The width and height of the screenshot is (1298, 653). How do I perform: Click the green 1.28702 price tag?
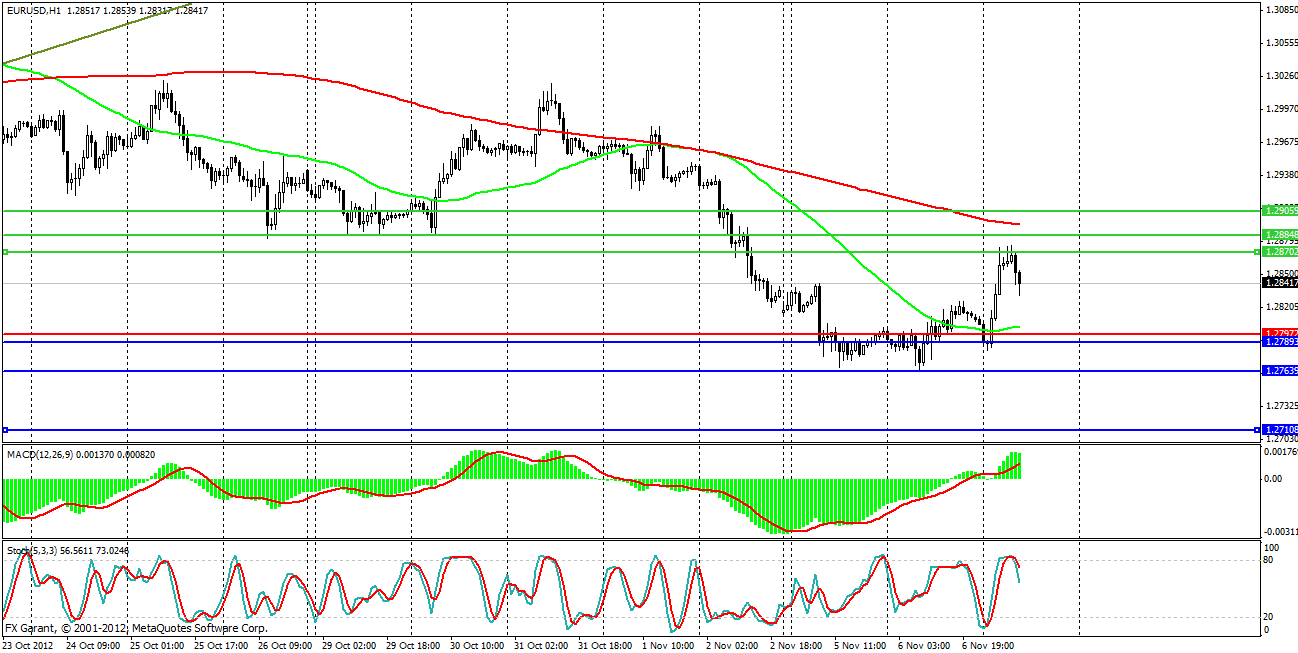coord(1280,252)
